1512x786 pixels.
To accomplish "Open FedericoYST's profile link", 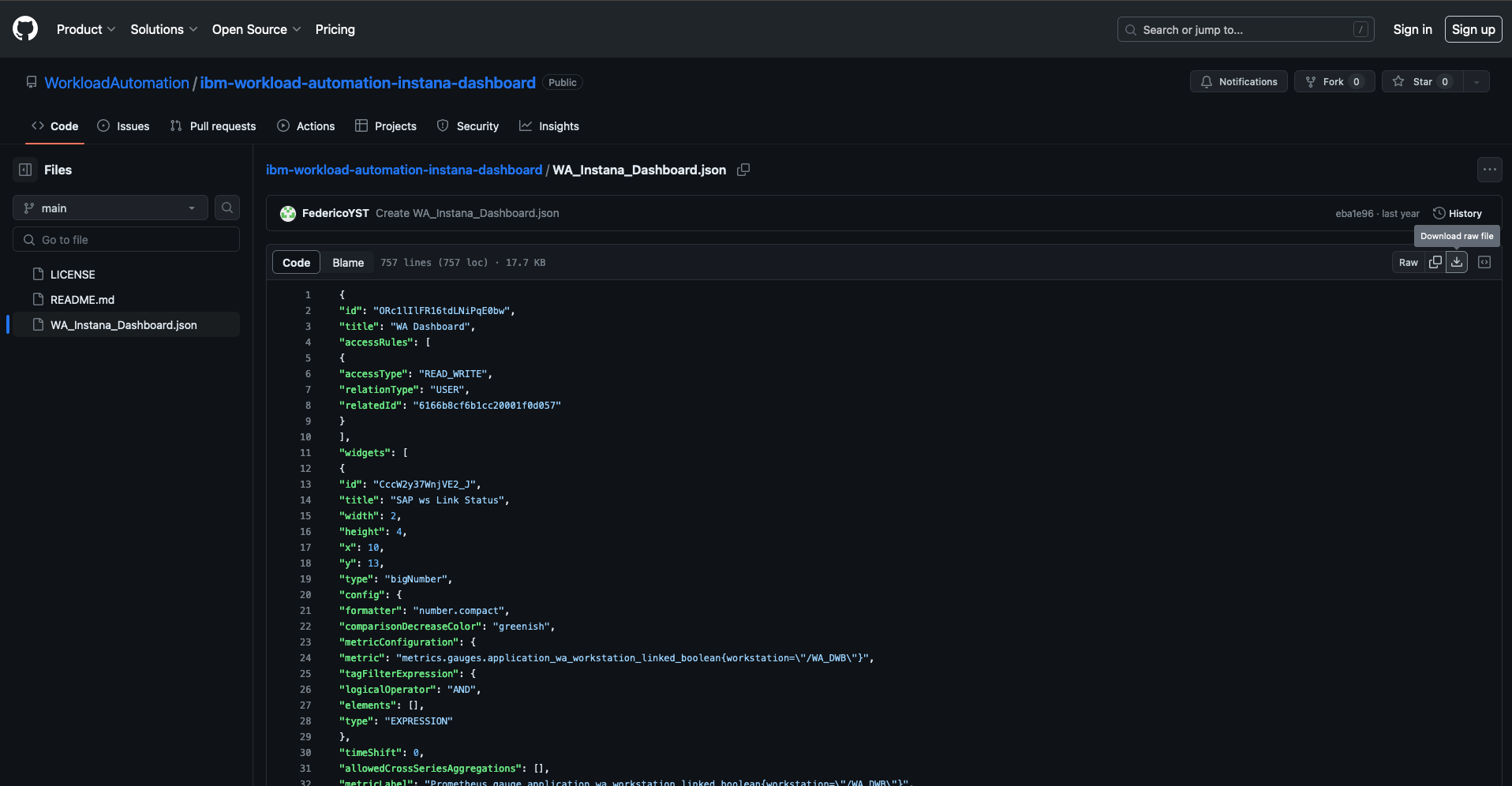I will tap(335, 213).
